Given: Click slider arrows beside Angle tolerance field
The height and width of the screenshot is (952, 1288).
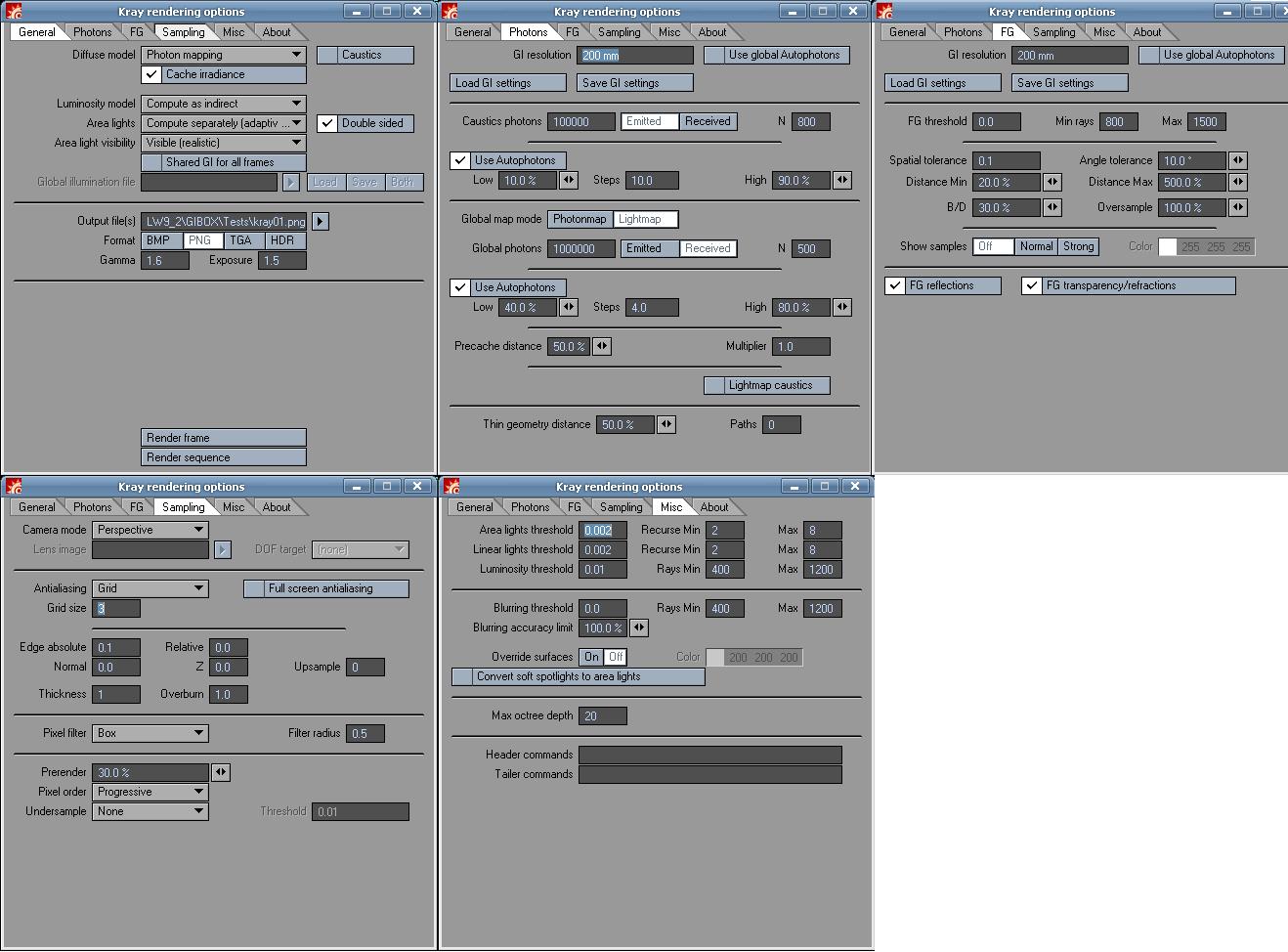Looking at the screenshot, I should pyautogui.click(x=1238, y=160).
